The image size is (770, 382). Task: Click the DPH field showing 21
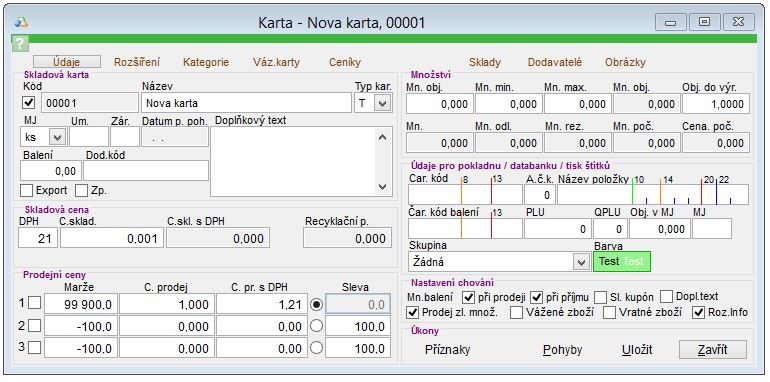pos(38,238)
